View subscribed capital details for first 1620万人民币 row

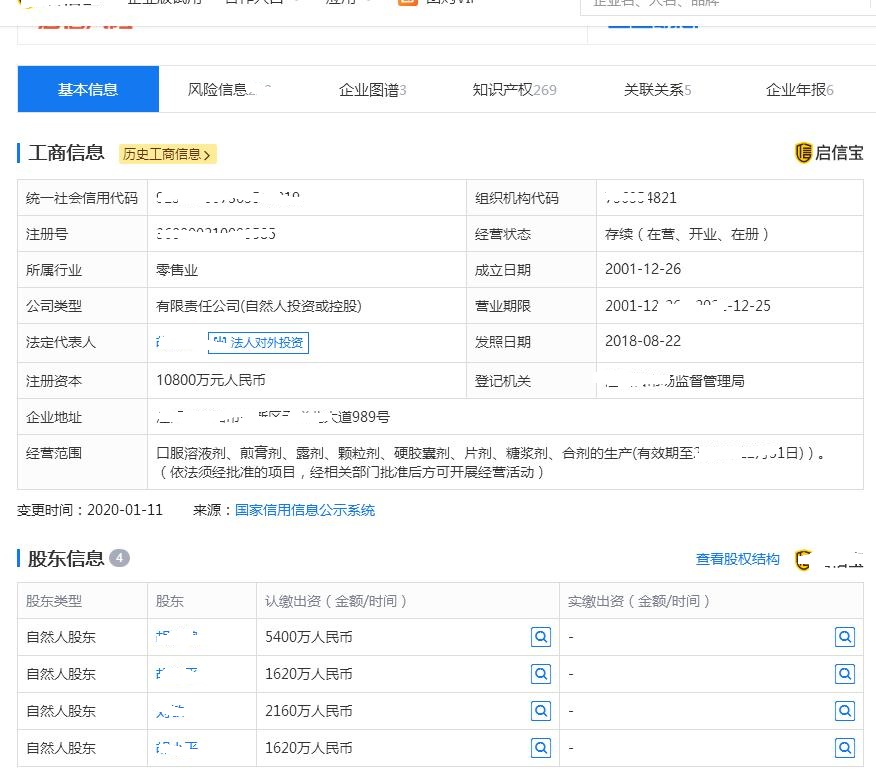[x=541, y=674]
